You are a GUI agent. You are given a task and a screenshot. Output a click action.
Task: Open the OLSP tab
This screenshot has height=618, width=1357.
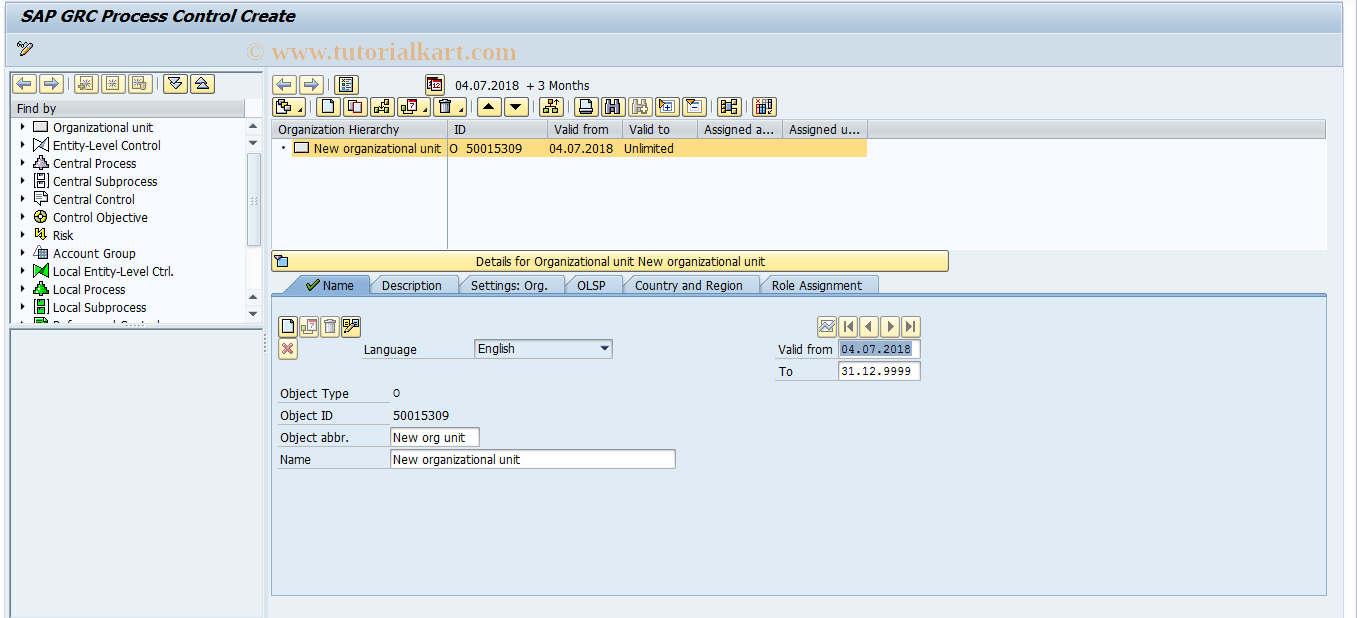coord(591,285)
